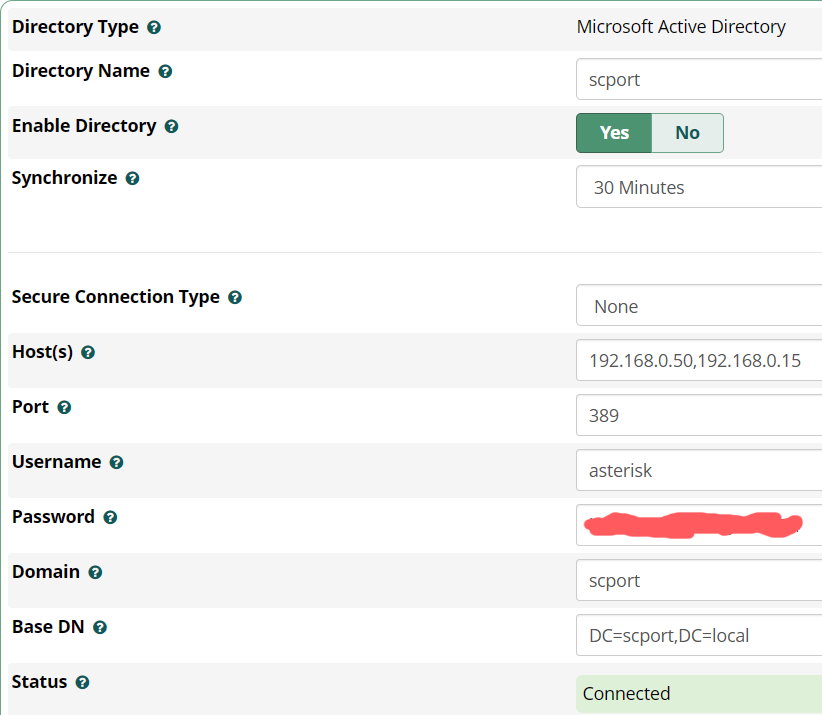Set Enable Directory to No
The height and width of the screenshot is (715, 822).
(687, 133)
